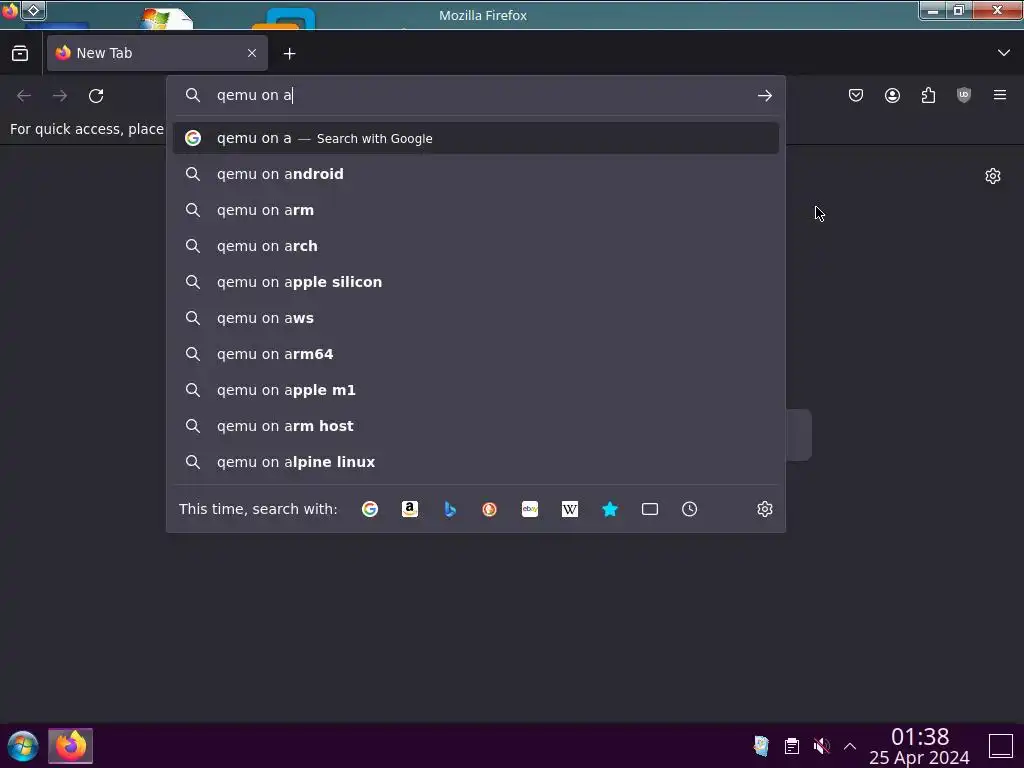The height and width of the screenshot is (768, 1024).
Task: Search this time with DuckDuckGo
Action: click(x=490, y=509)
